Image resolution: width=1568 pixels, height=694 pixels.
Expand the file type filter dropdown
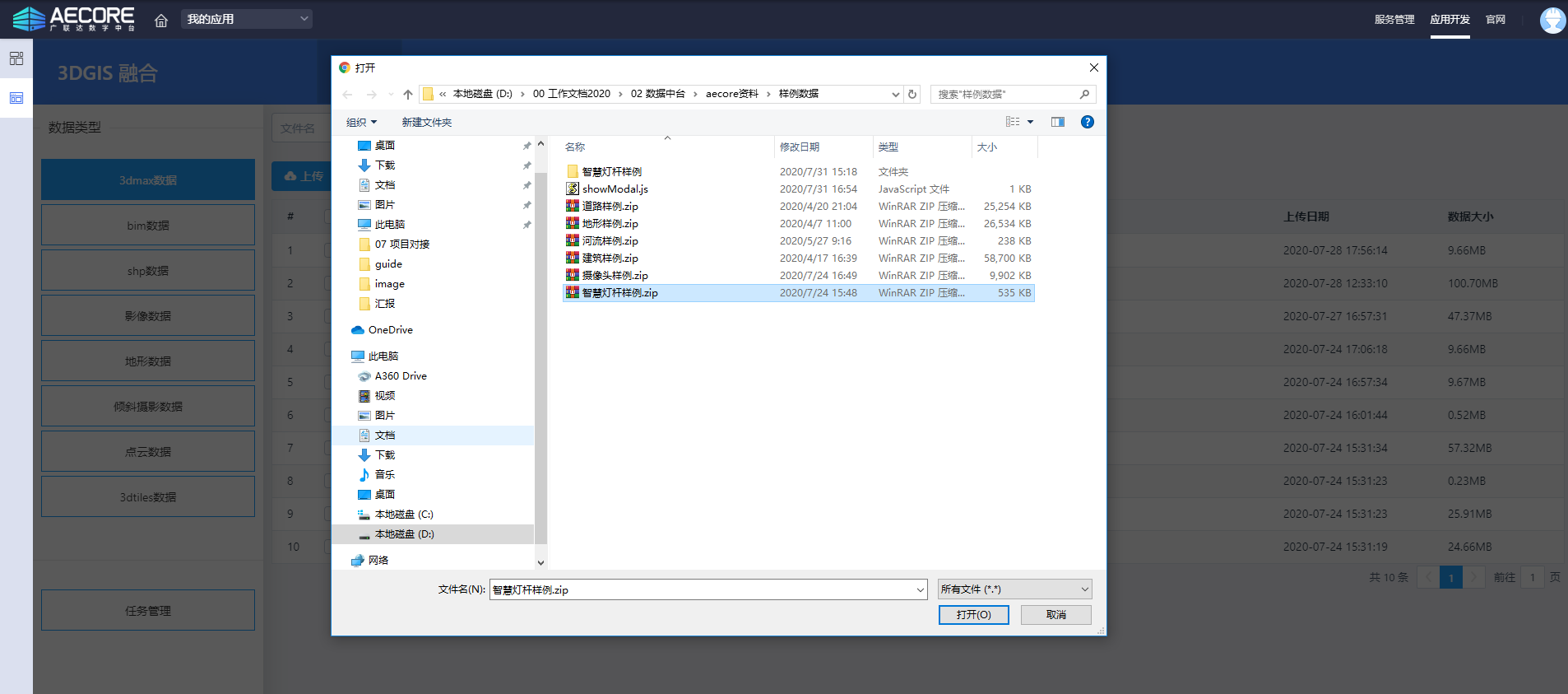1014,589
